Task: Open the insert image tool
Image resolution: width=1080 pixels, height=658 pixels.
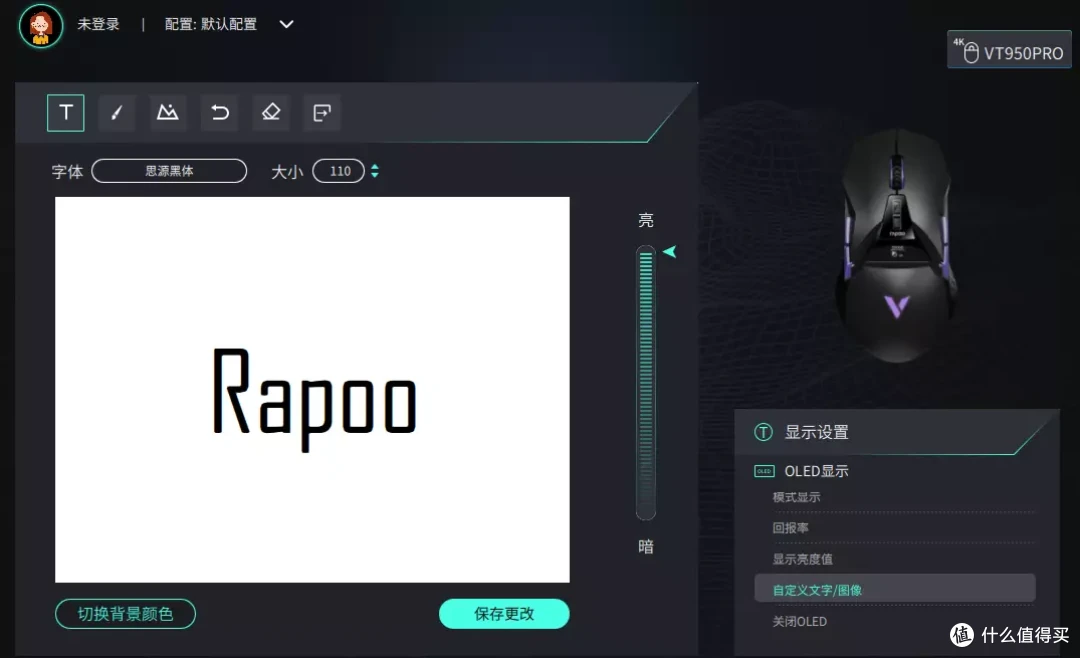Action: pyautogui.click(x=167, y=112)
